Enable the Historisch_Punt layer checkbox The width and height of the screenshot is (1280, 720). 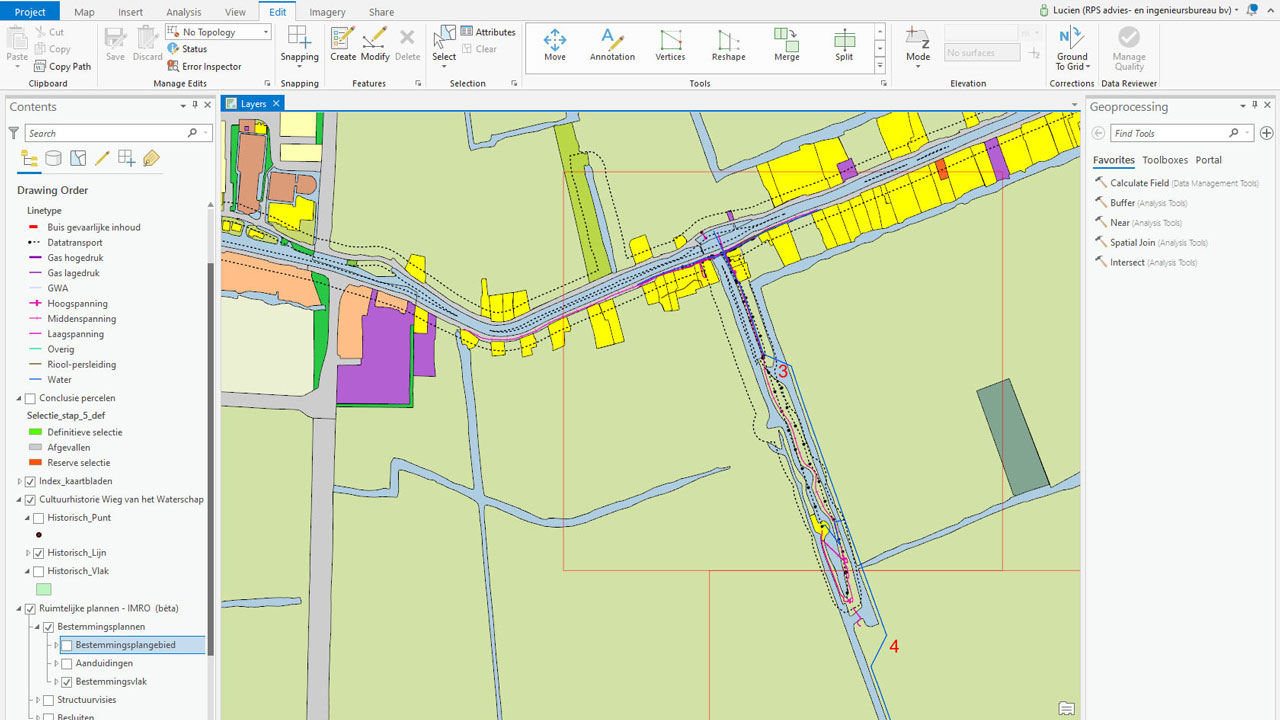point(39,517)
